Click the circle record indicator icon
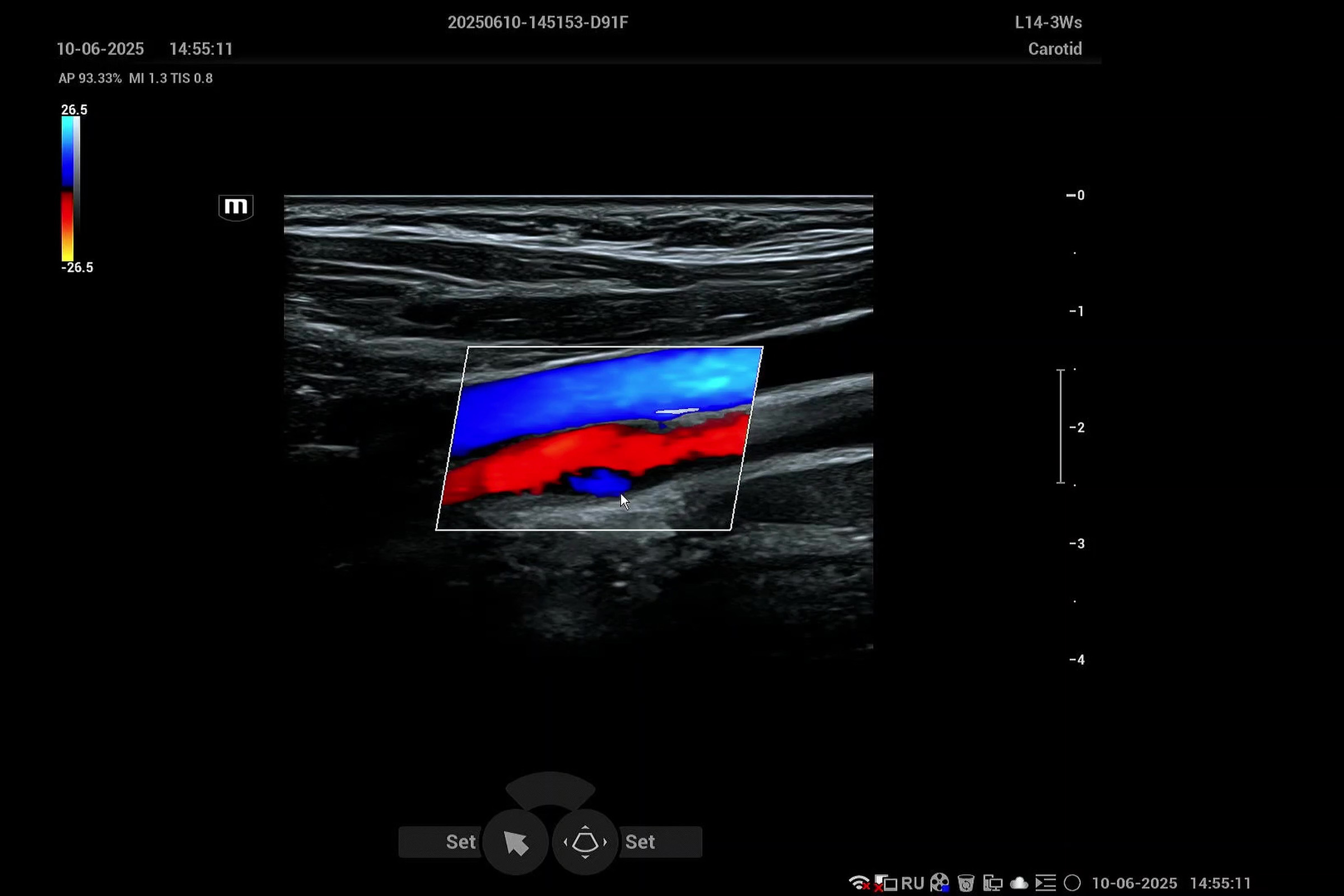 coord(1072,883)
